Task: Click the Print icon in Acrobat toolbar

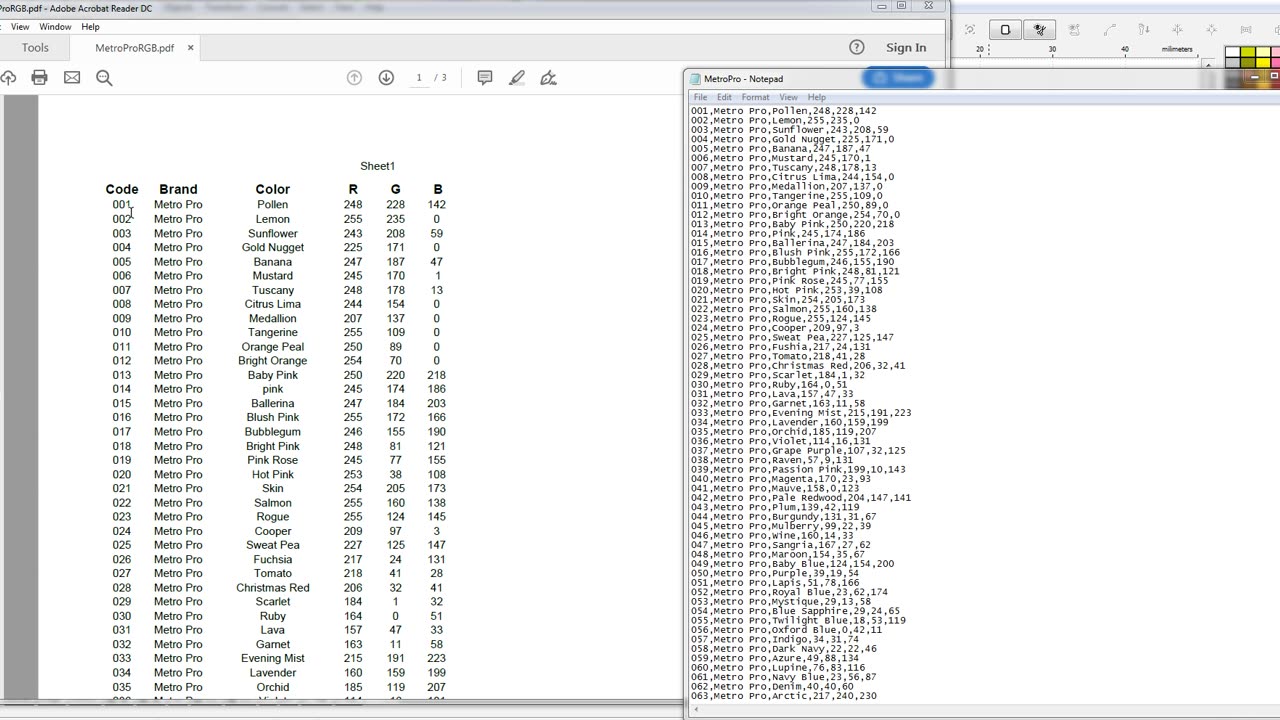Action: coord(39,78)
